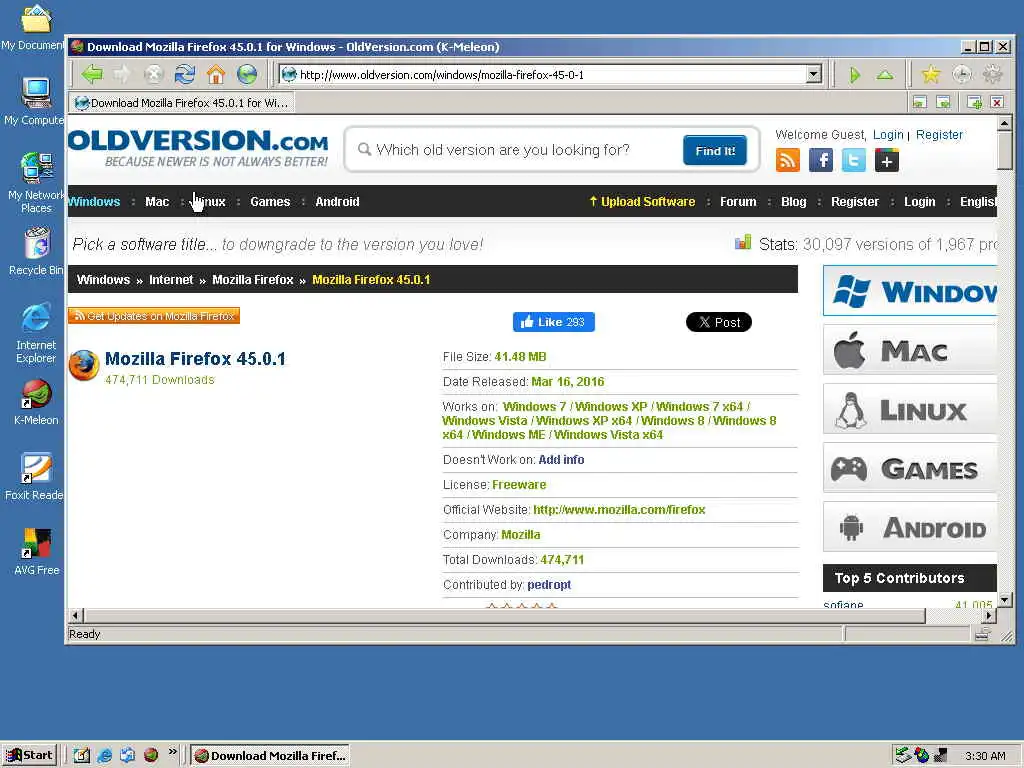Open Foxit Reader desktop shortcut

pos(34,477)
